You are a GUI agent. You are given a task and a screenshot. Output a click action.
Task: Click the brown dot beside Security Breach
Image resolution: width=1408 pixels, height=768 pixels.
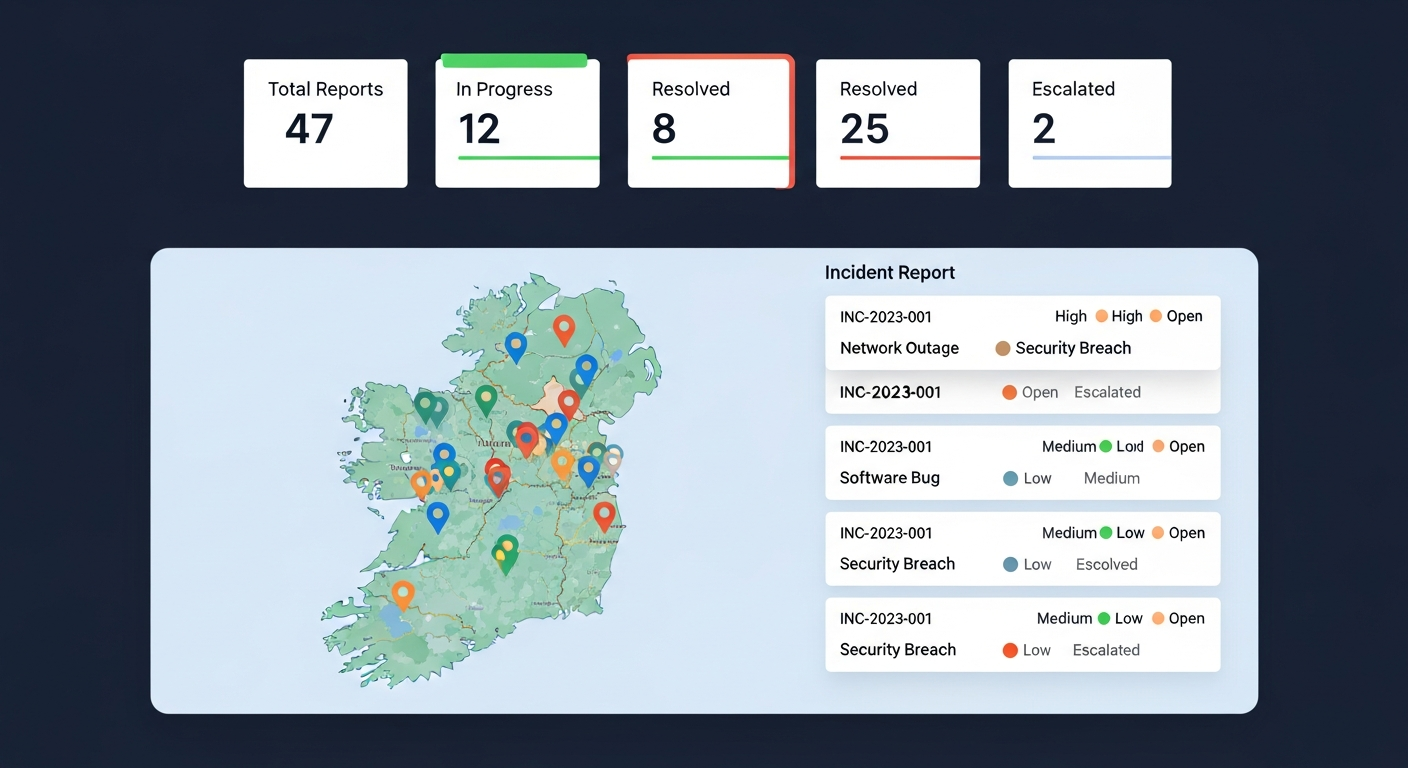coord(1003,348)
